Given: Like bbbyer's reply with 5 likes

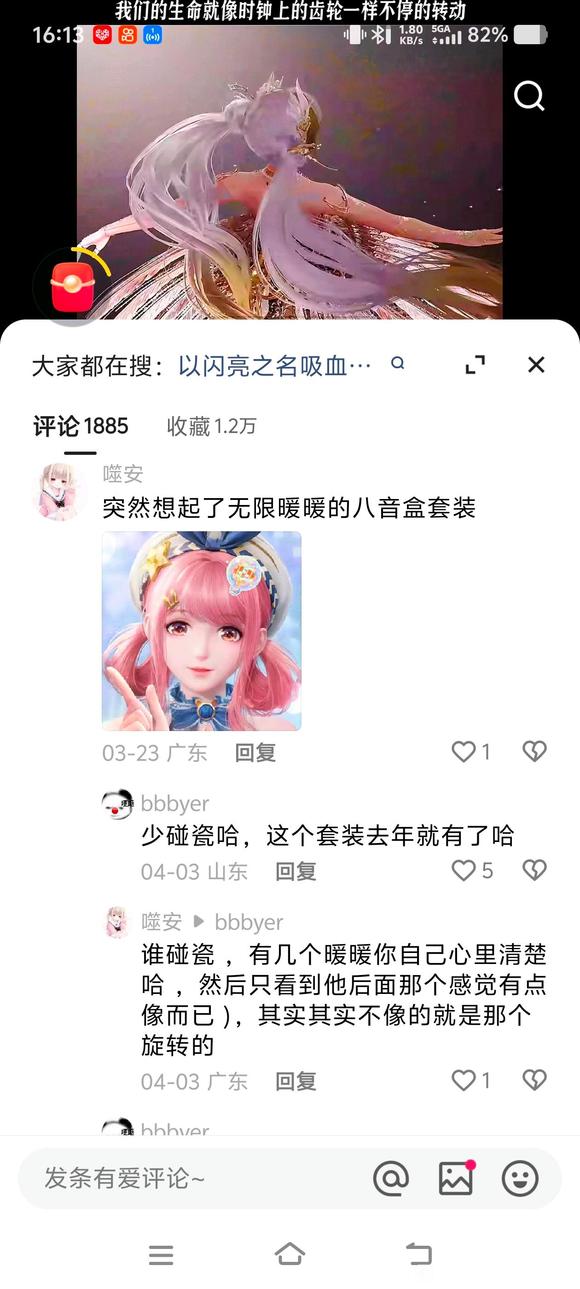Looking at the screenshot, I should [472, 871].
